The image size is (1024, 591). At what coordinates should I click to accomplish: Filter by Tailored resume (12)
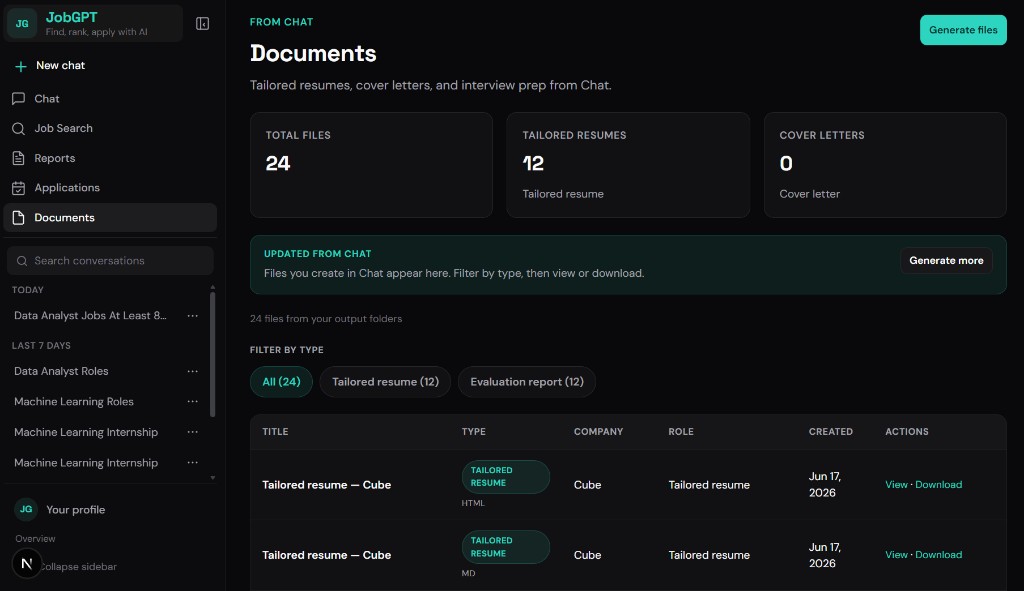385,382
